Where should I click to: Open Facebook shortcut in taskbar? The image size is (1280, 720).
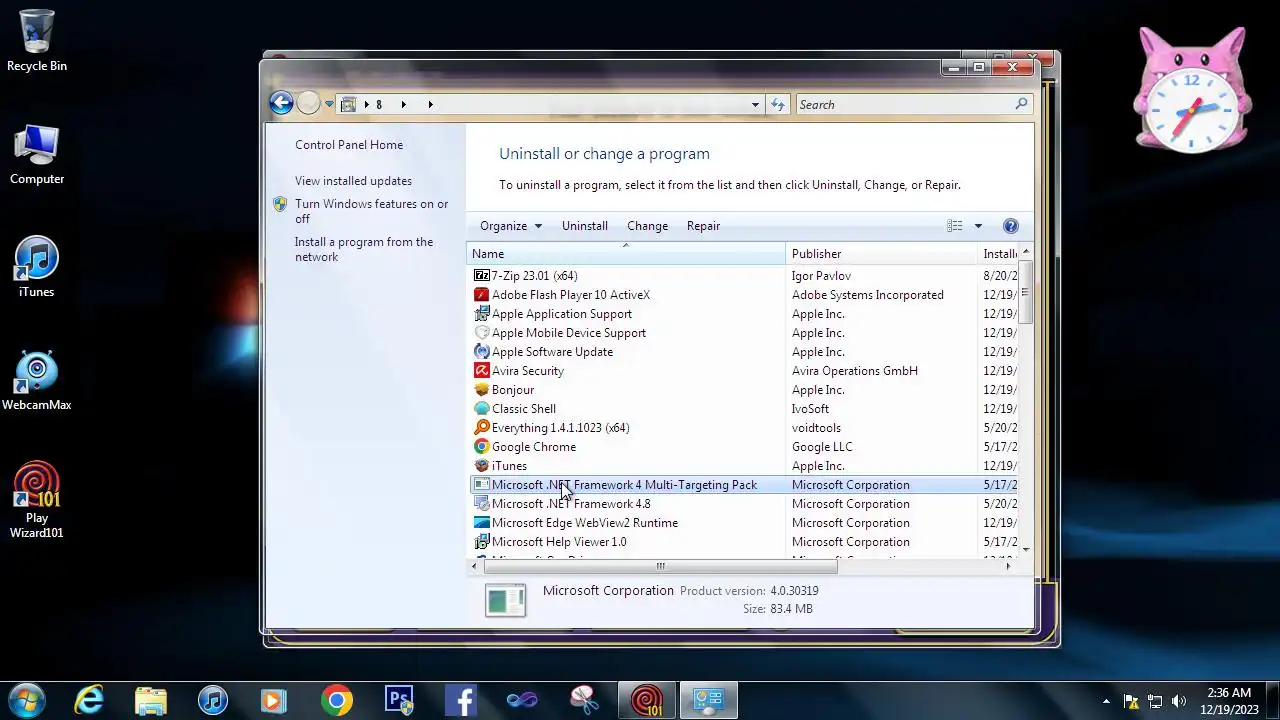[461, 700]
